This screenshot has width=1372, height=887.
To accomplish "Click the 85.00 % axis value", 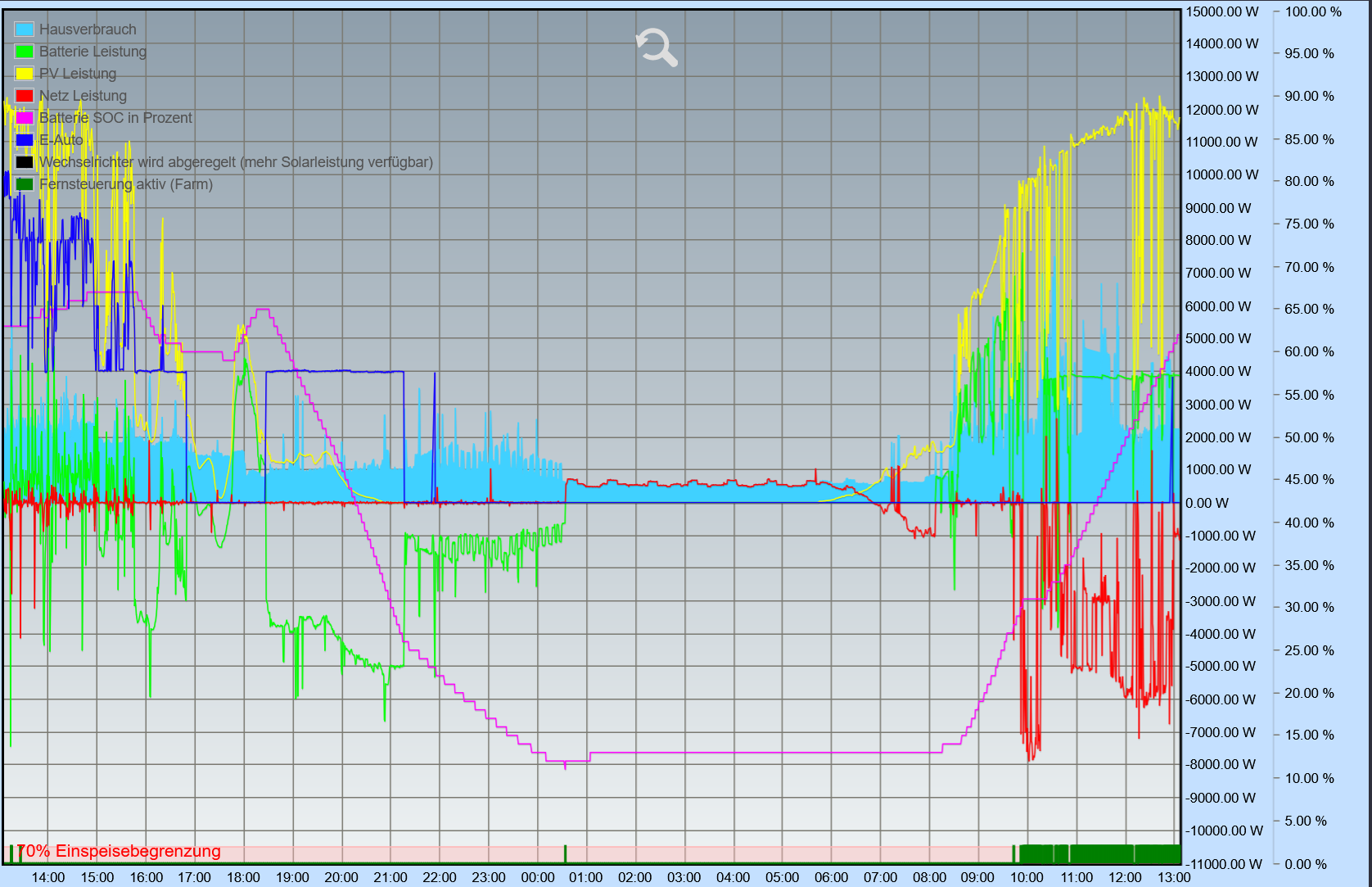I will coord(1309,139).
